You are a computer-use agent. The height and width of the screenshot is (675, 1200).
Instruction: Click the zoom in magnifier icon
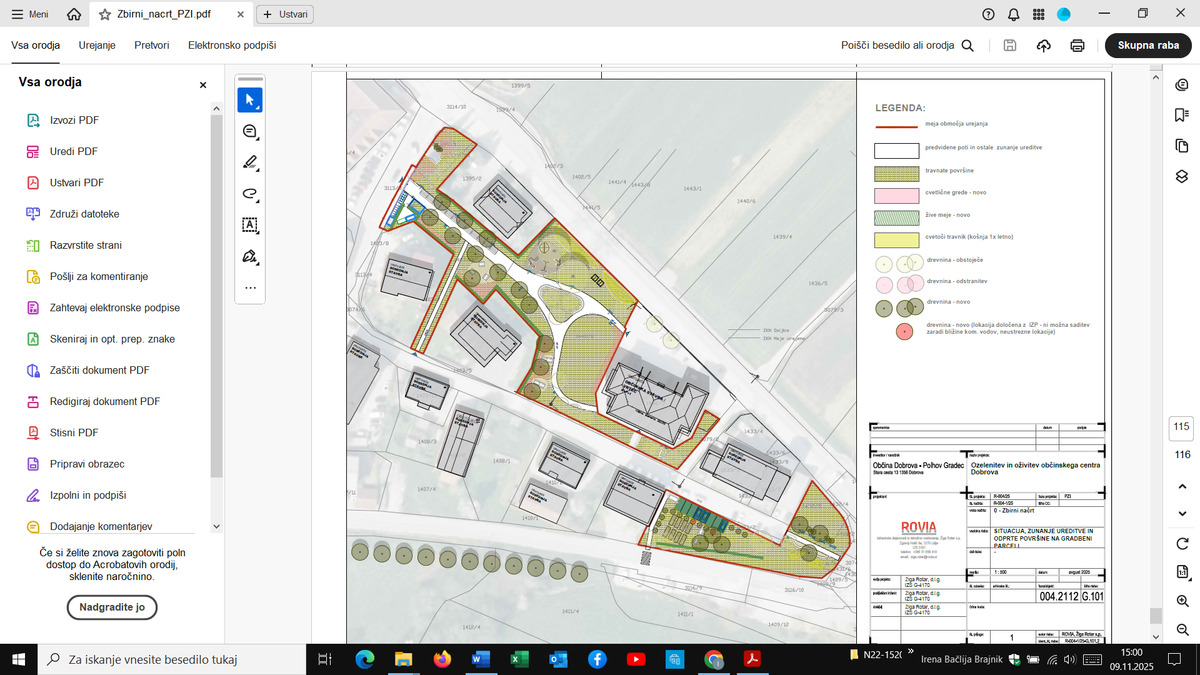(1182, 600)
